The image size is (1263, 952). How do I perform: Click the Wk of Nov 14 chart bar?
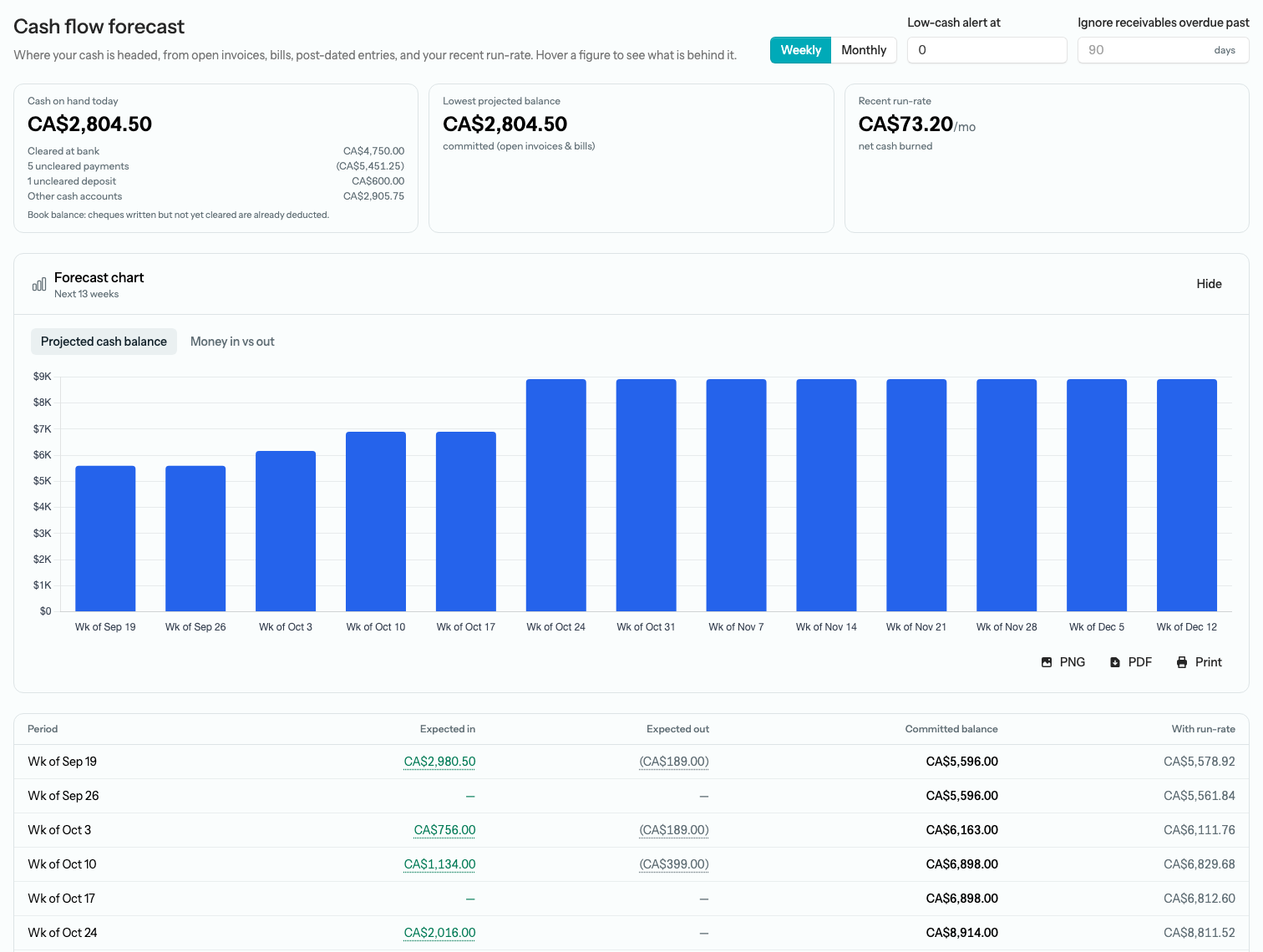pyautogui.click(x=826, y=495)
